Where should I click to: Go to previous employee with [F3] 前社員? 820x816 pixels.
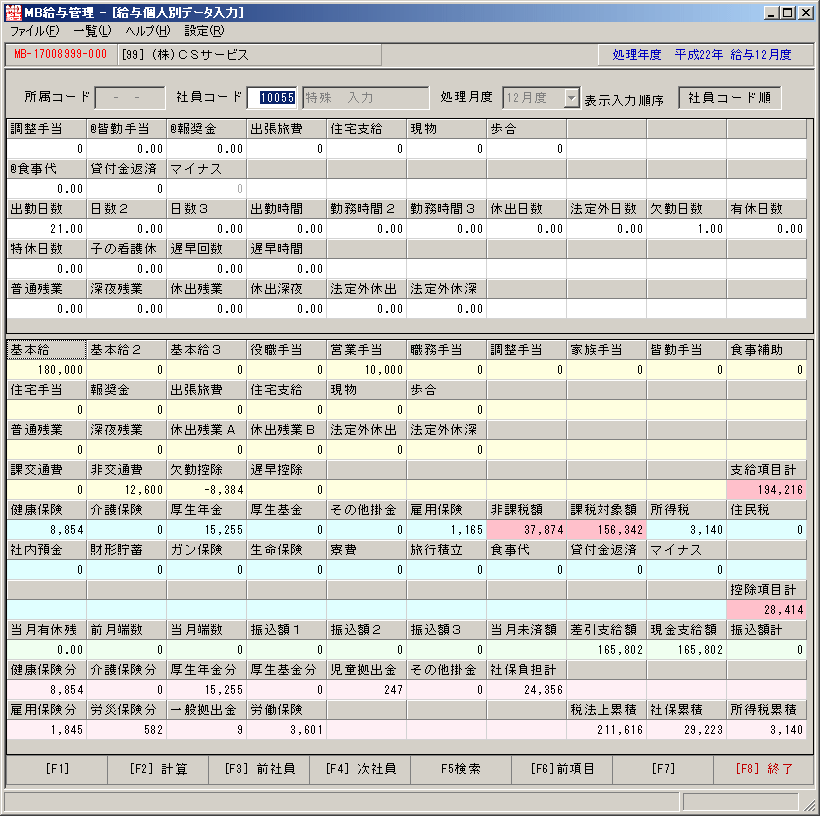[259, 769]
